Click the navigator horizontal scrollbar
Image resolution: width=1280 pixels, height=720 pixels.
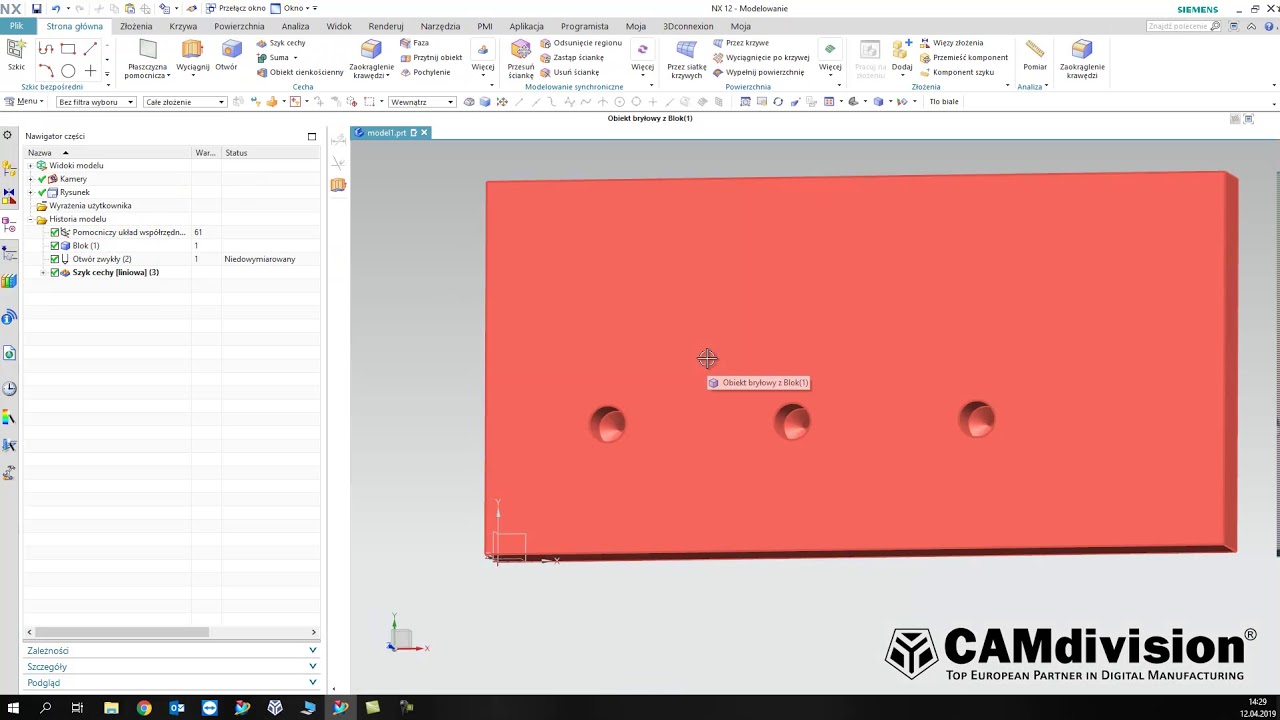[x=121, y=632]
